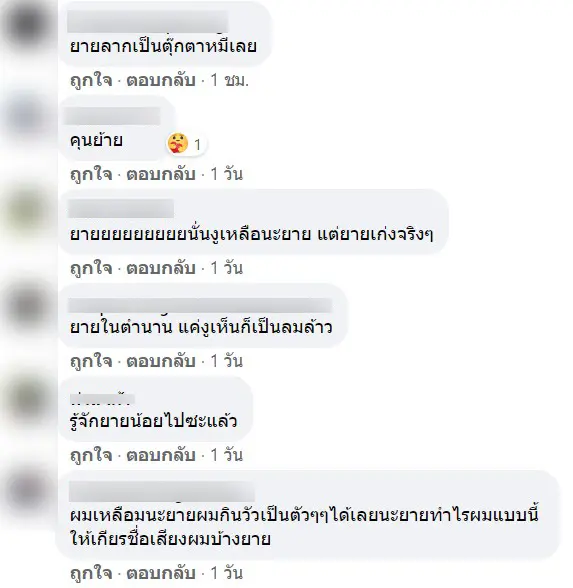The height and width of the screenshot is (588, 573).
Task: Like the ยายในตำนาน comment
Action: pyautogui.click(x=91, y=361)
